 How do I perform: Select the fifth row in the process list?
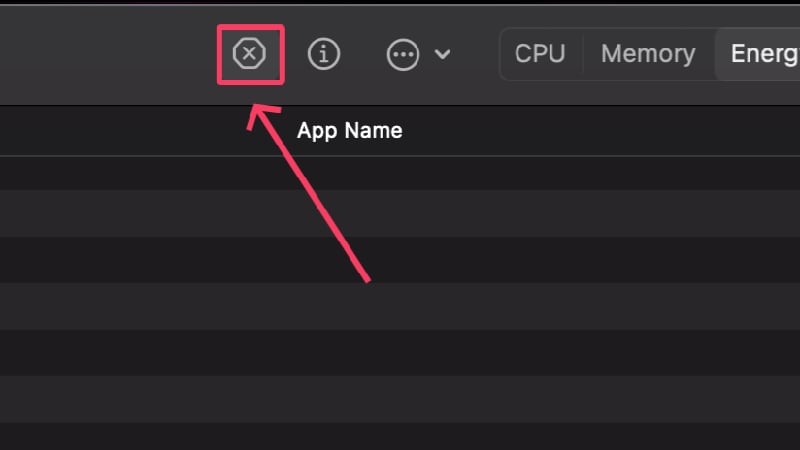[x=400, y=353]
